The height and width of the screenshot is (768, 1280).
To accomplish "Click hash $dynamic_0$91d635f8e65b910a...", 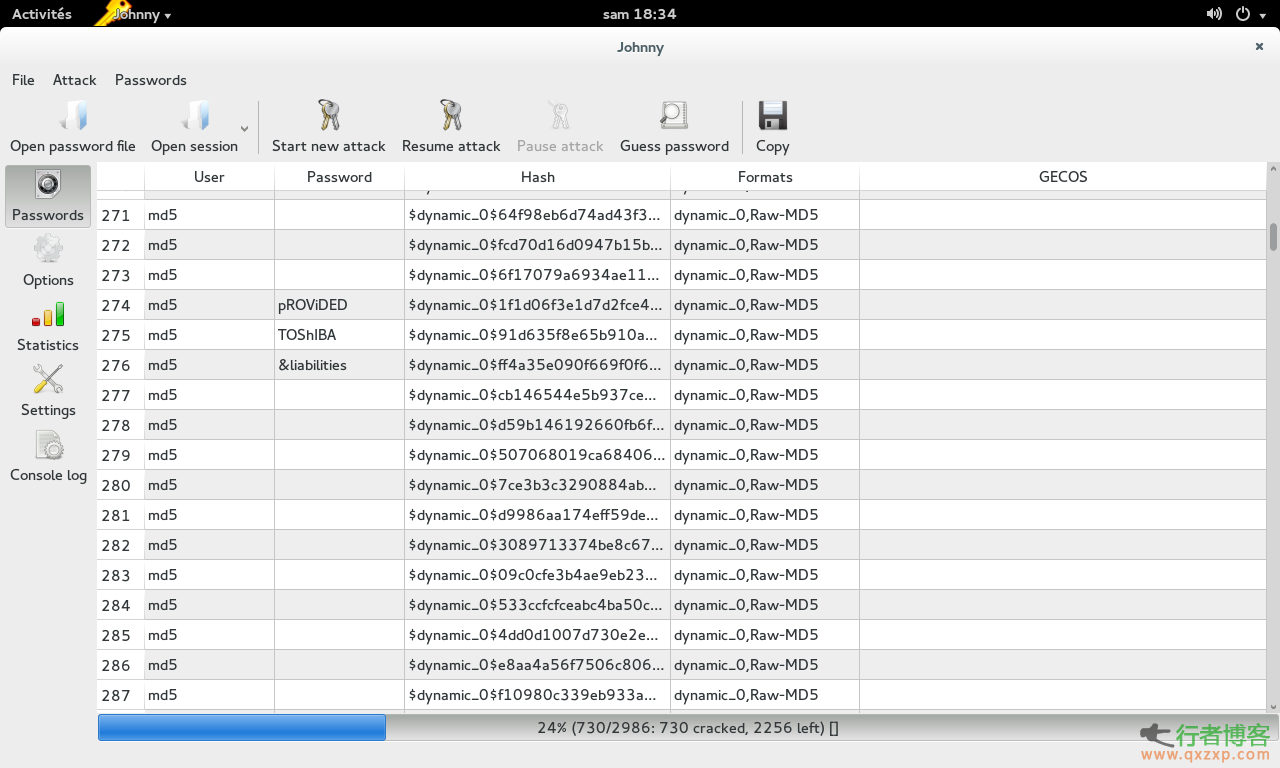I will click(x=537, y=335).
